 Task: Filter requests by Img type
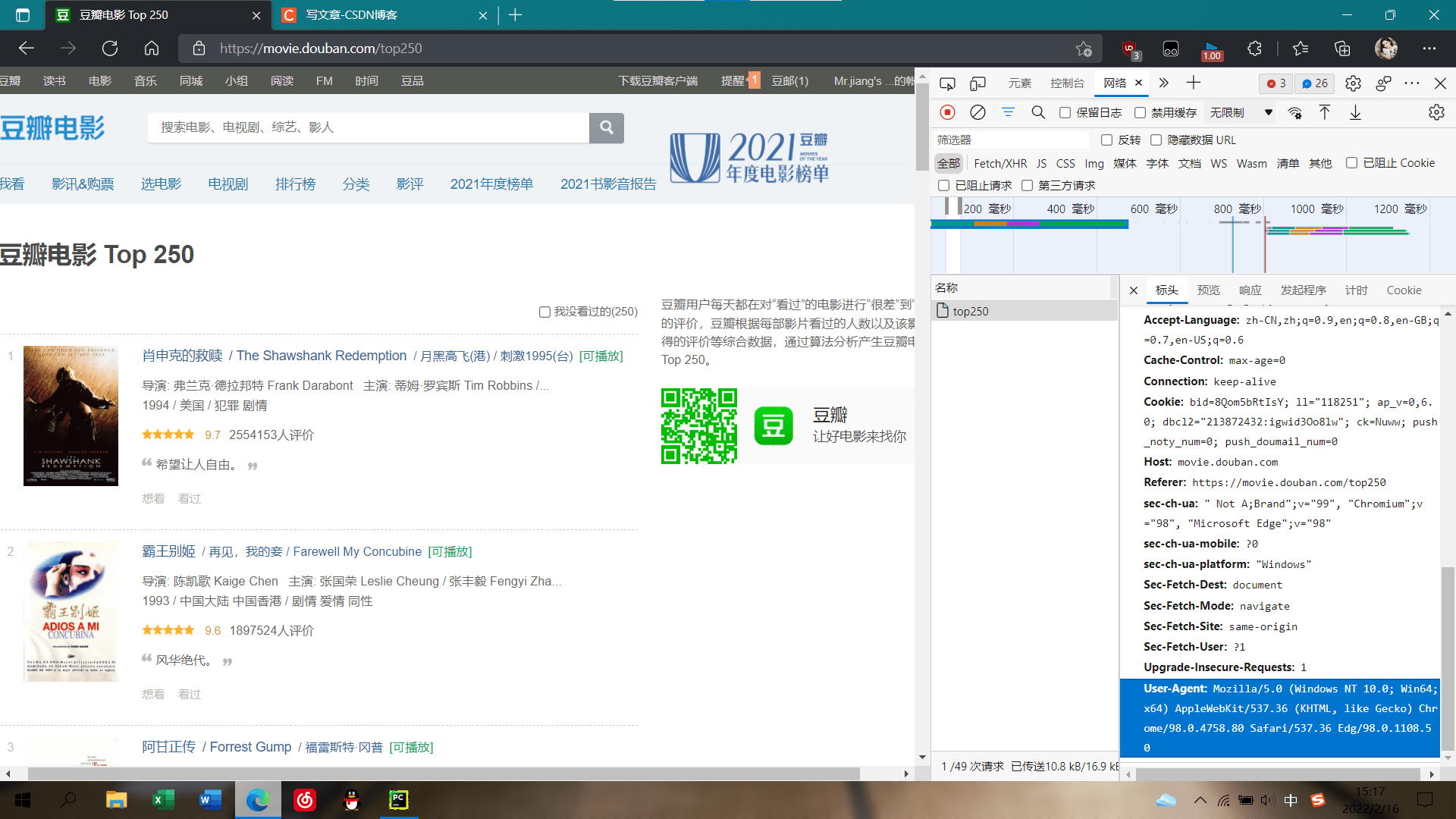pyautogui.click(x=1094, y=163)
